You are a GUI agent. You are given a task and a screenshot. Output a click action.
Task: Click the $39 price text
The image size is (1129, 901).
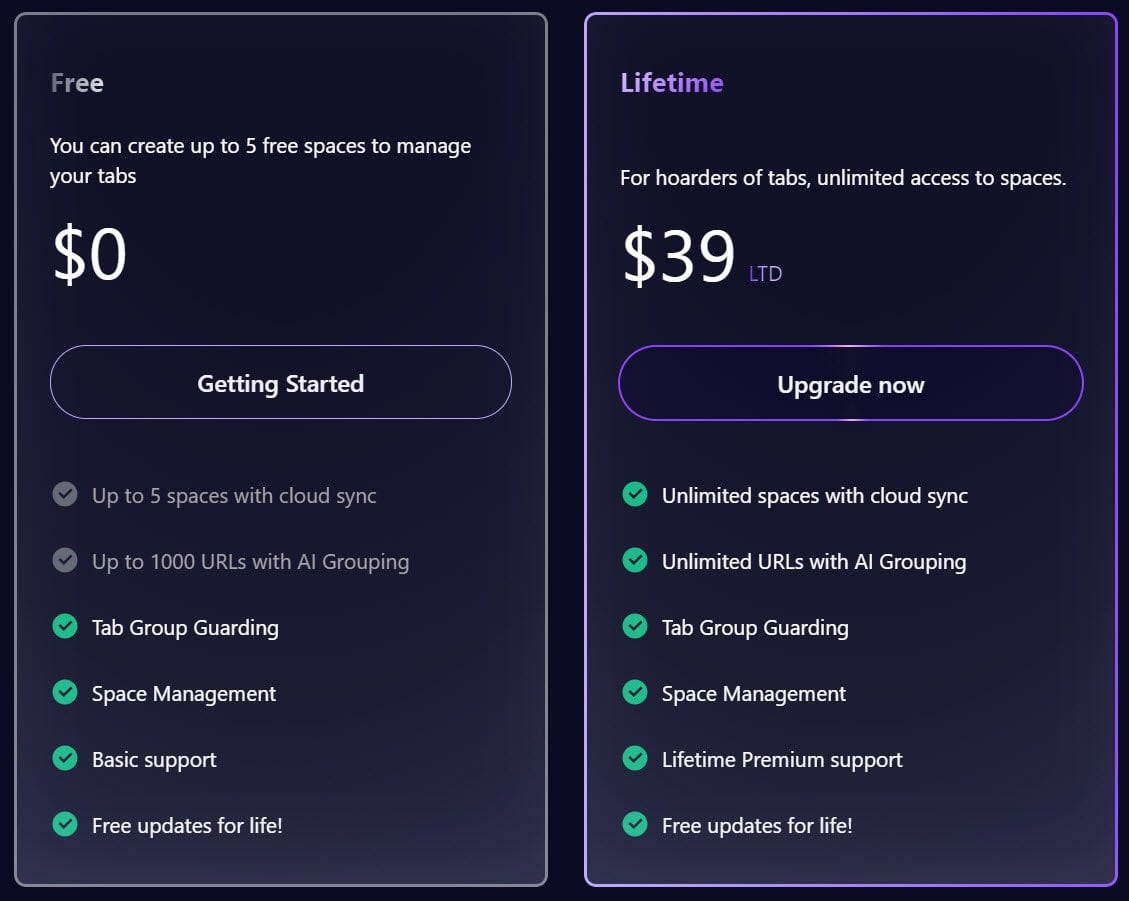[676, 253]
